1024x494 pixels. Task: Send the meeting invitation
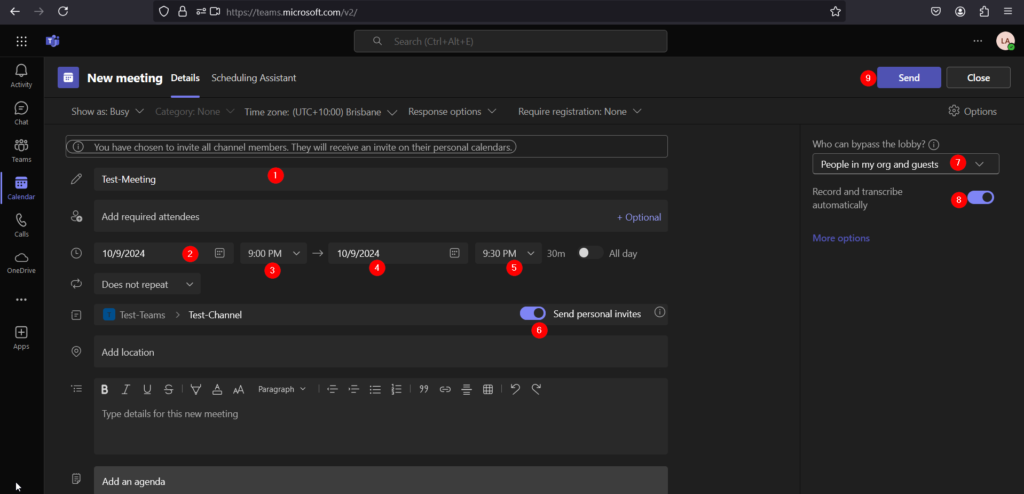[909, 77]
